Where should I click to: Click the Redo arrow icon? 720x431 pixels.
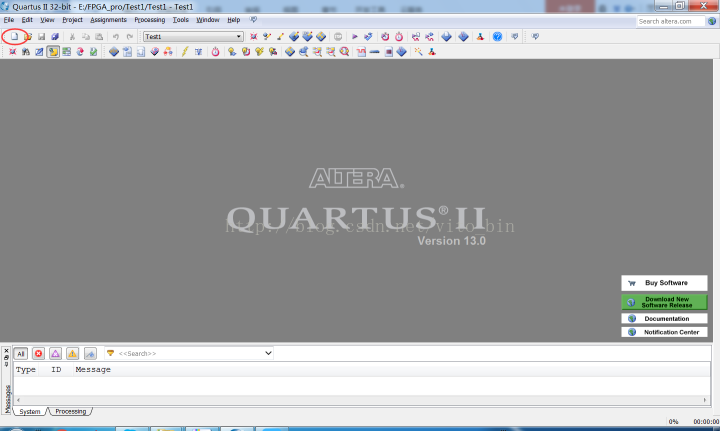point(129,36)
